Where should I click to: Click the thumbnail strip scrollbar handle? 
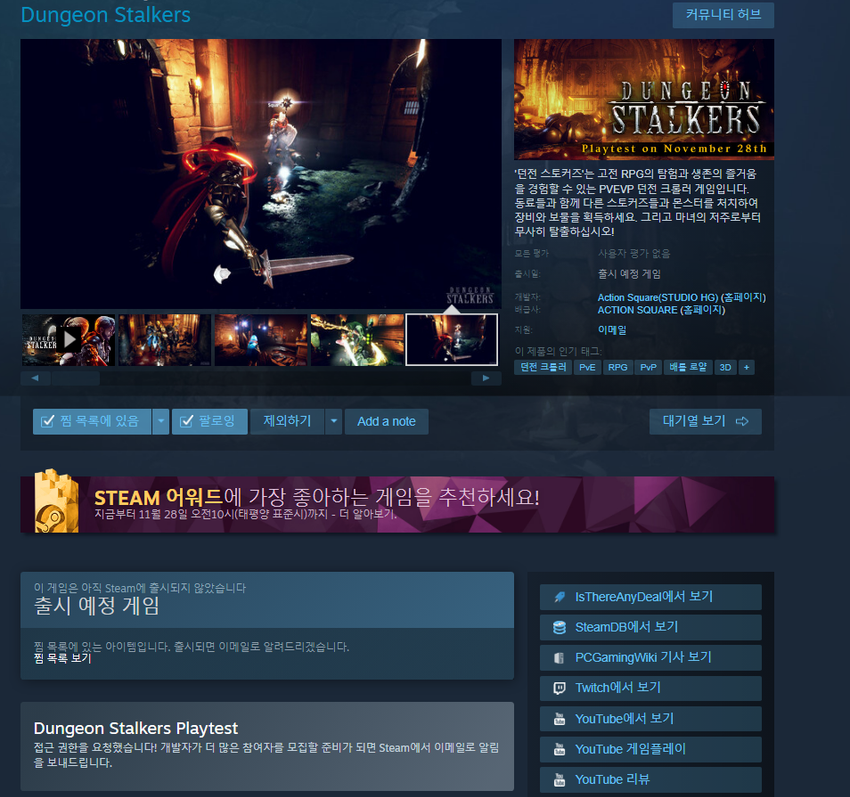coord(75,378)
